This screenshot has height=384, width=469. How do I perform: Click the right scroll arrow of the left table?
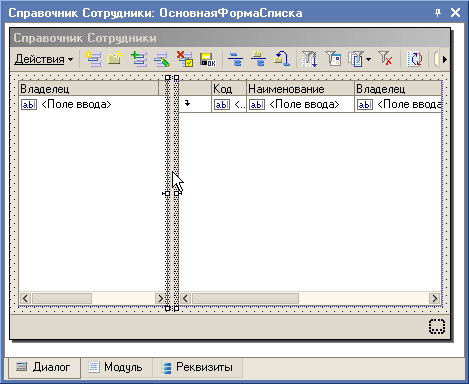[160, 298]
